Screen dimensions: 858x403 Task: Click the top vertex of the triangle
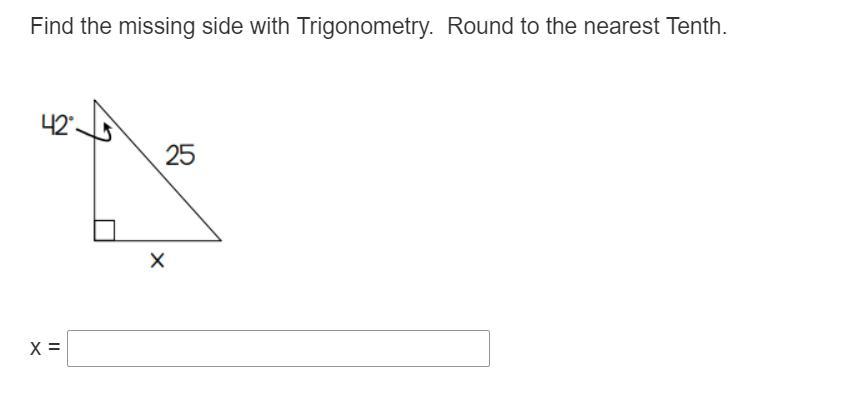[95, 102]
